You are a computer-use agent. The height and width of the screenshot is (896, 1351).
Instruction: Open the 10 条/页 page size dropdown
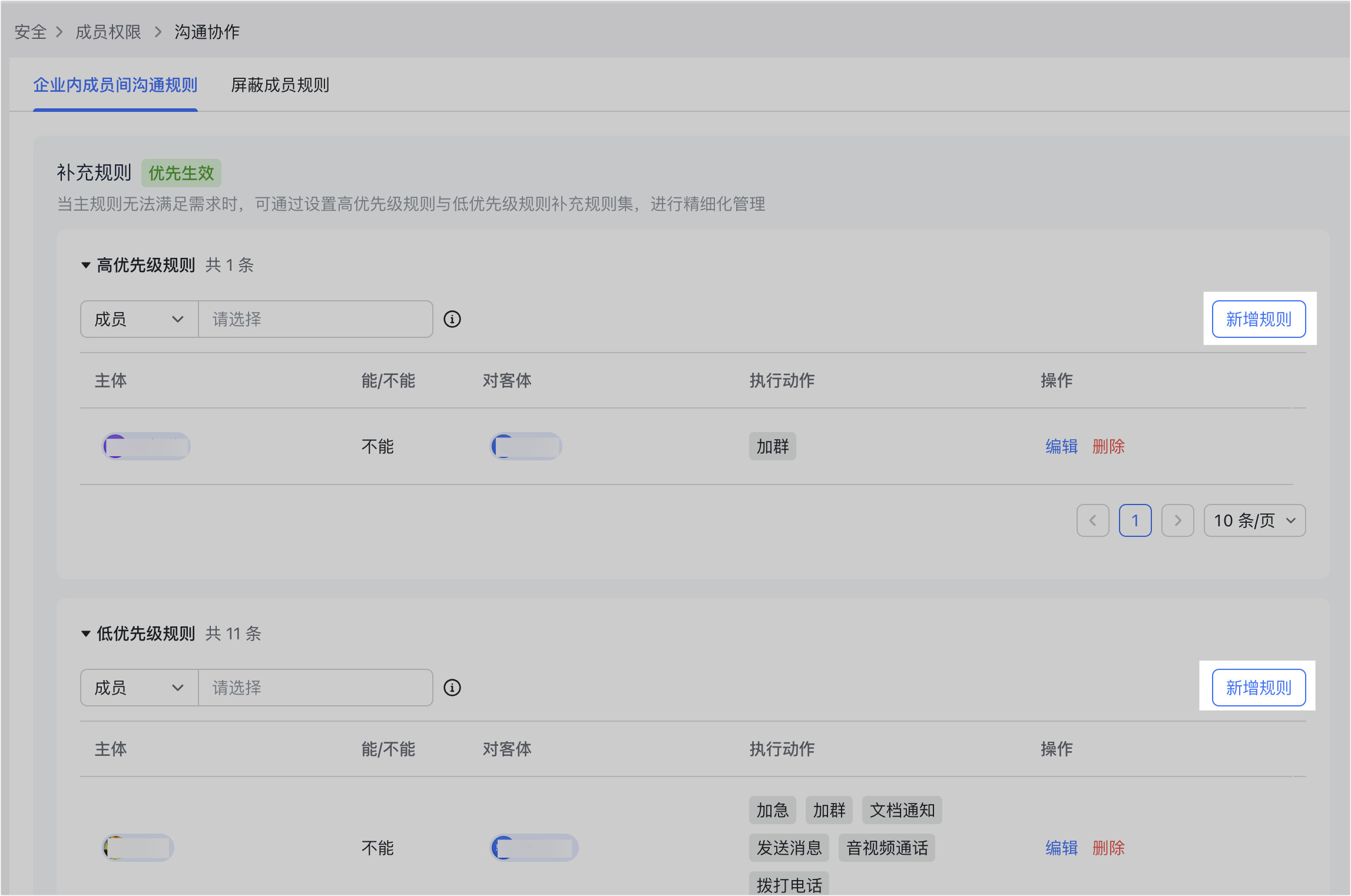click(x=1254, y=520)
